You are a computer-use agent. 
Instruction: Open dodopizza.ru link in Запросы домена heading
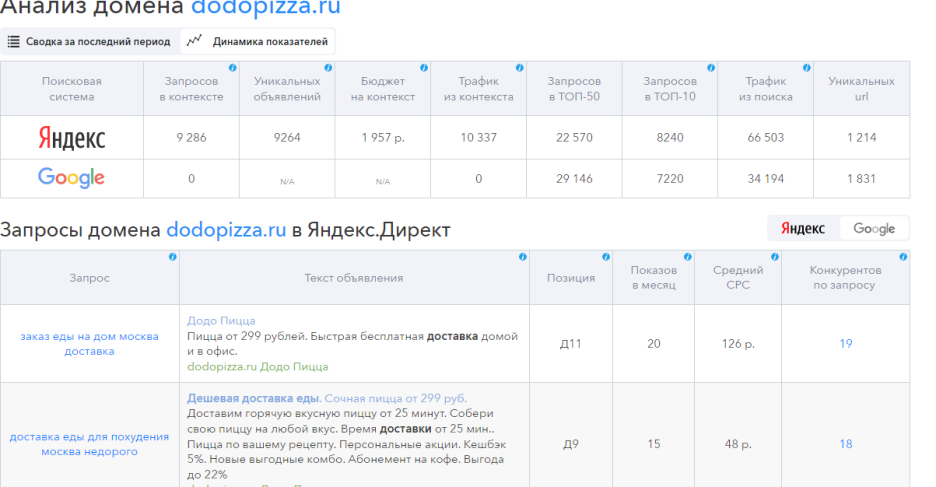226,230
